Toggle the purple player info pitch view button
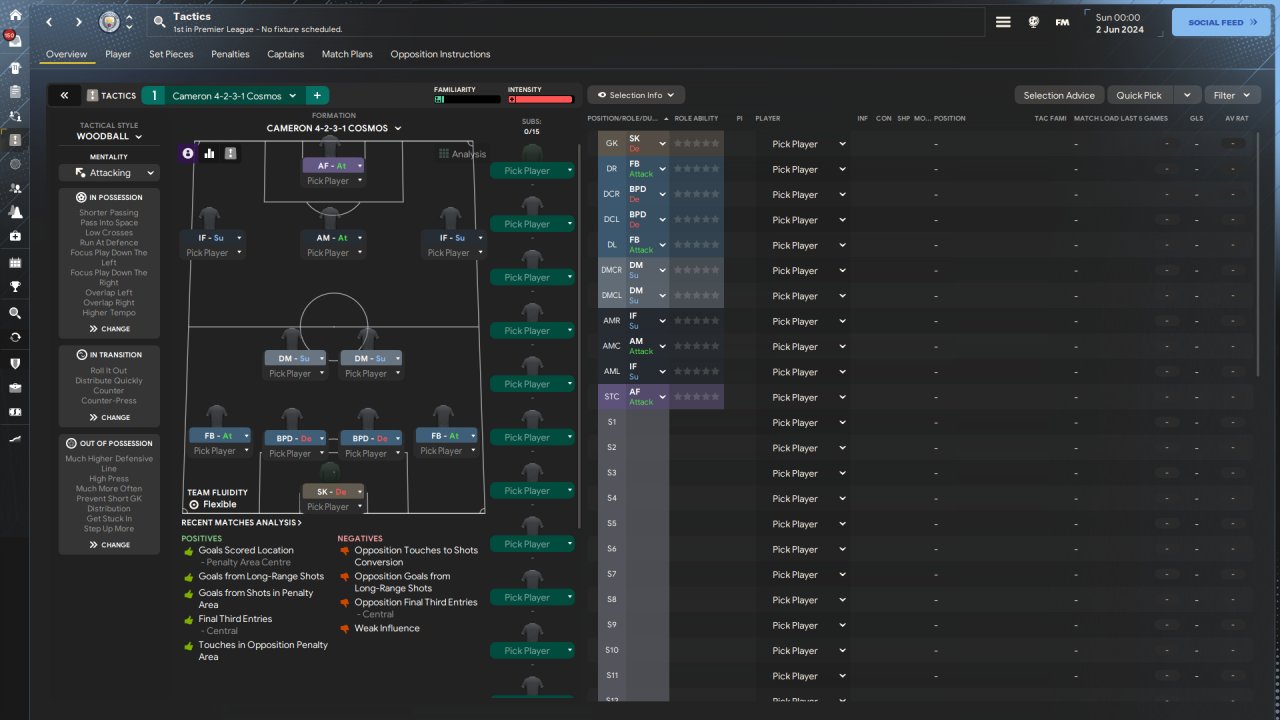The width and height of the screenshot is (1280, 720). pos(189,153)
